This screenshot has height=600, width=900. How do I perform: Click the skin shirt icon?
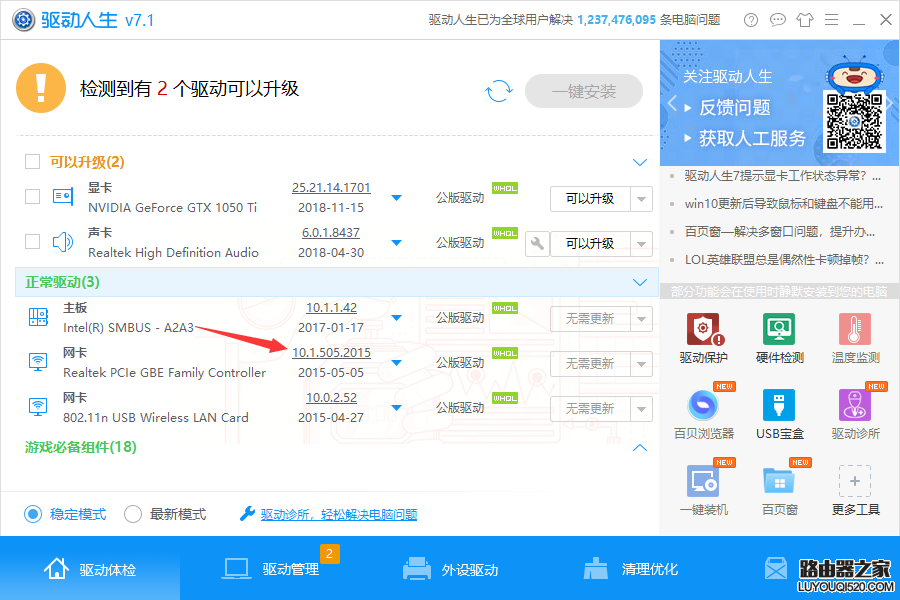(x=805, y=20)
